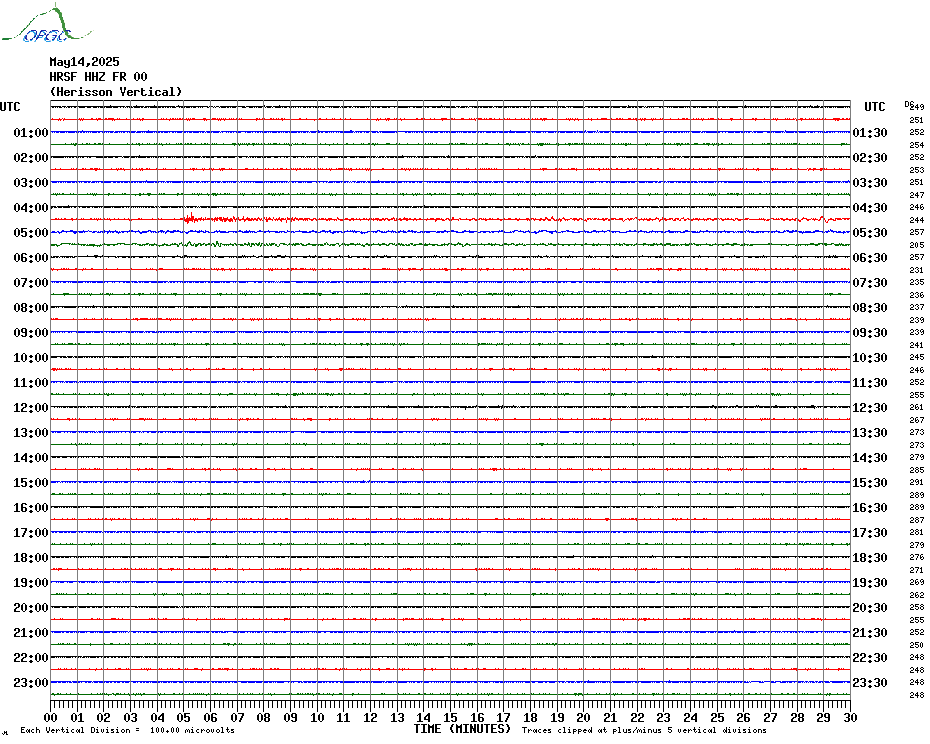Click the station code 'HRSF HHZ FR 00'
This screenshot has height=744, width=930.
[98, 77]
